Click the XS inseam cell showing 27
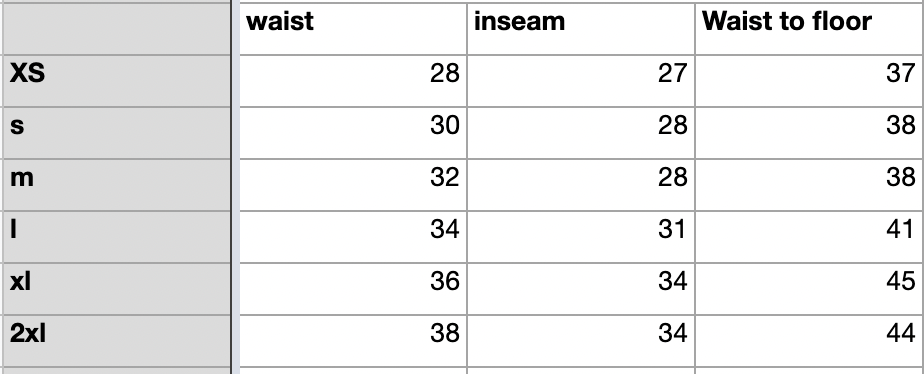Image resolution: width=924 pixels, height=374 pixels. point(581,81)
